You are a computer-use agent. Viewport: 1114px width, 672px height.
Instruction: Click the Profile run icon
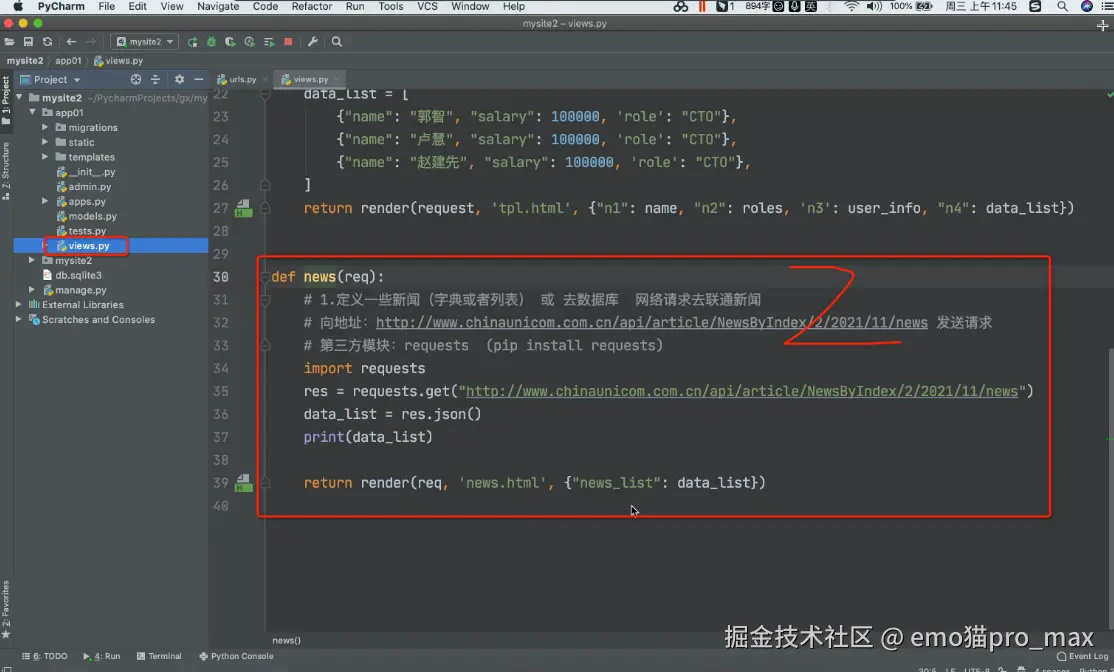(x=249, y=42)
